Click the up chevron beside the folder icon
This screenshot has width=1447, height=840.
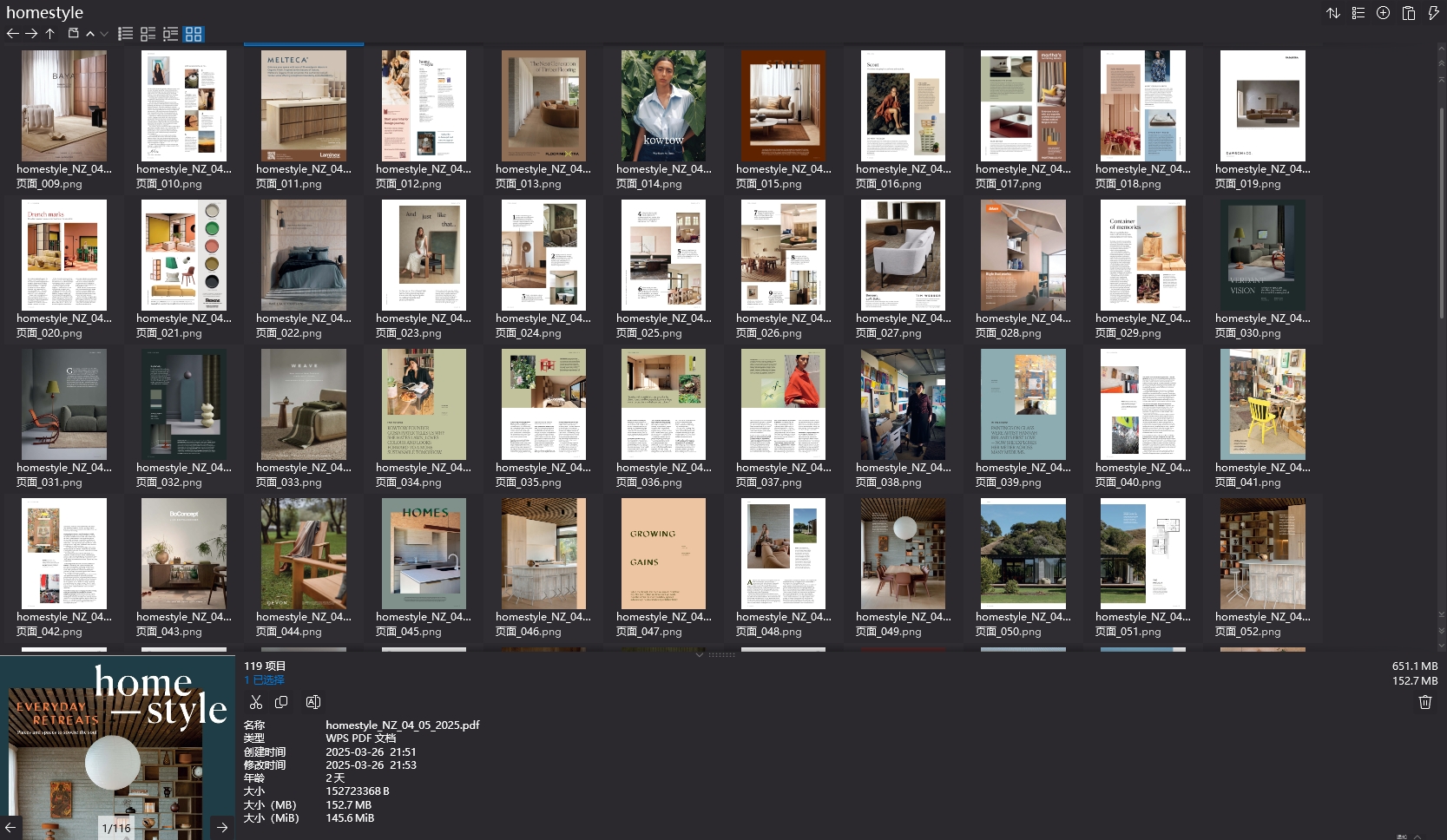[x=90, y=34]
